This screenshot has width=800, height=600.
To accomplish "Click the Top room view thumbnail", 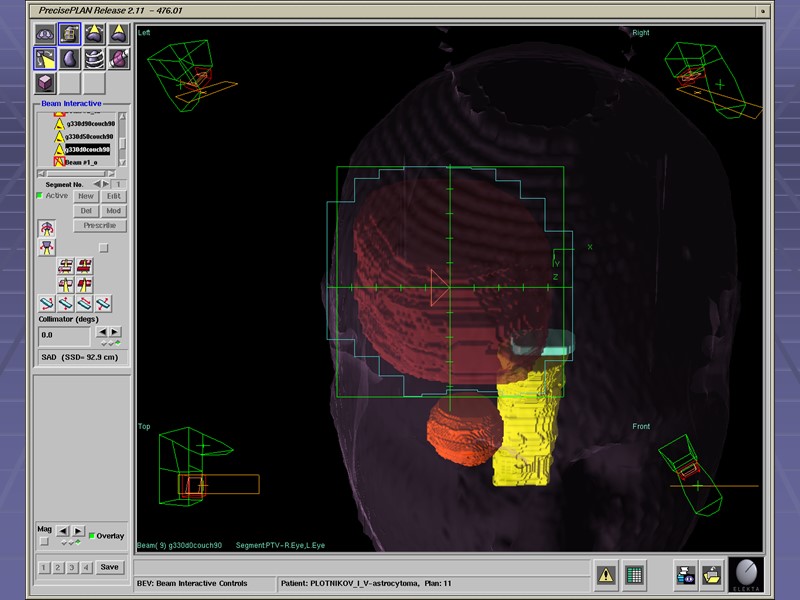I will tap(208, 467).
